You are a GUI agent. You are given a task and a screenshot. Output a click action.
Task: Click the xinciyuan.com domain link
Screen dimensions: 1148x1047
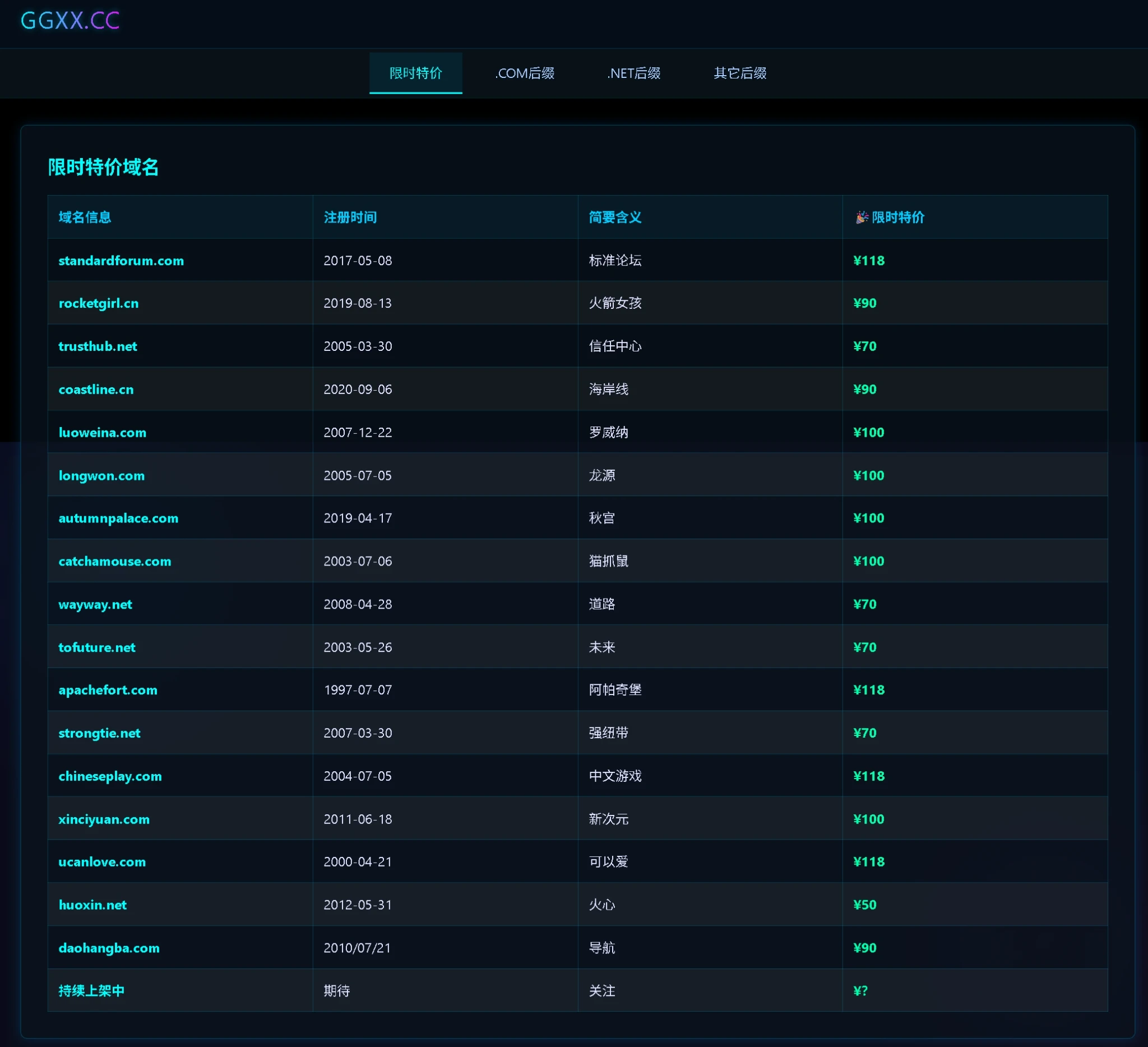click(104, 819)
